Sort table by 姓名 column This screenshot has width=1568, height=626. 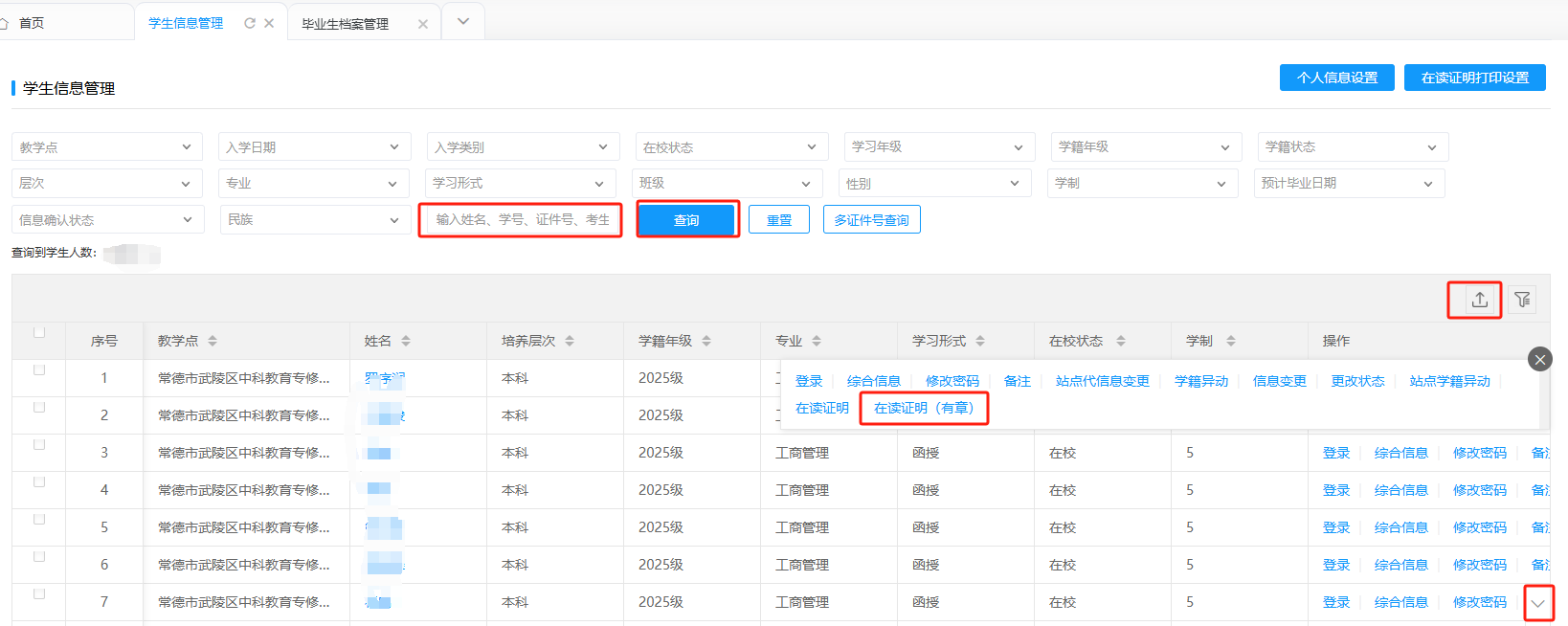pos(406,341)
